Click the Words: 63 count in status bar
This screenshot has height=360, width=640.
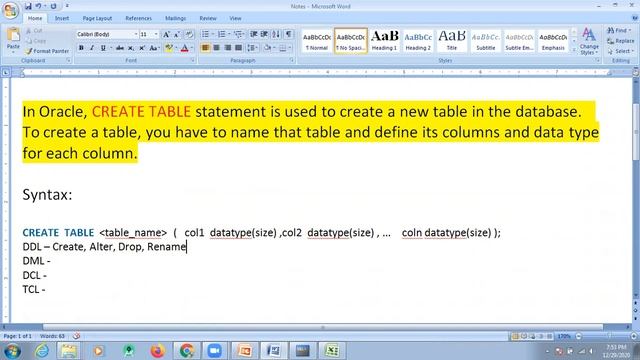pos(52,336)
